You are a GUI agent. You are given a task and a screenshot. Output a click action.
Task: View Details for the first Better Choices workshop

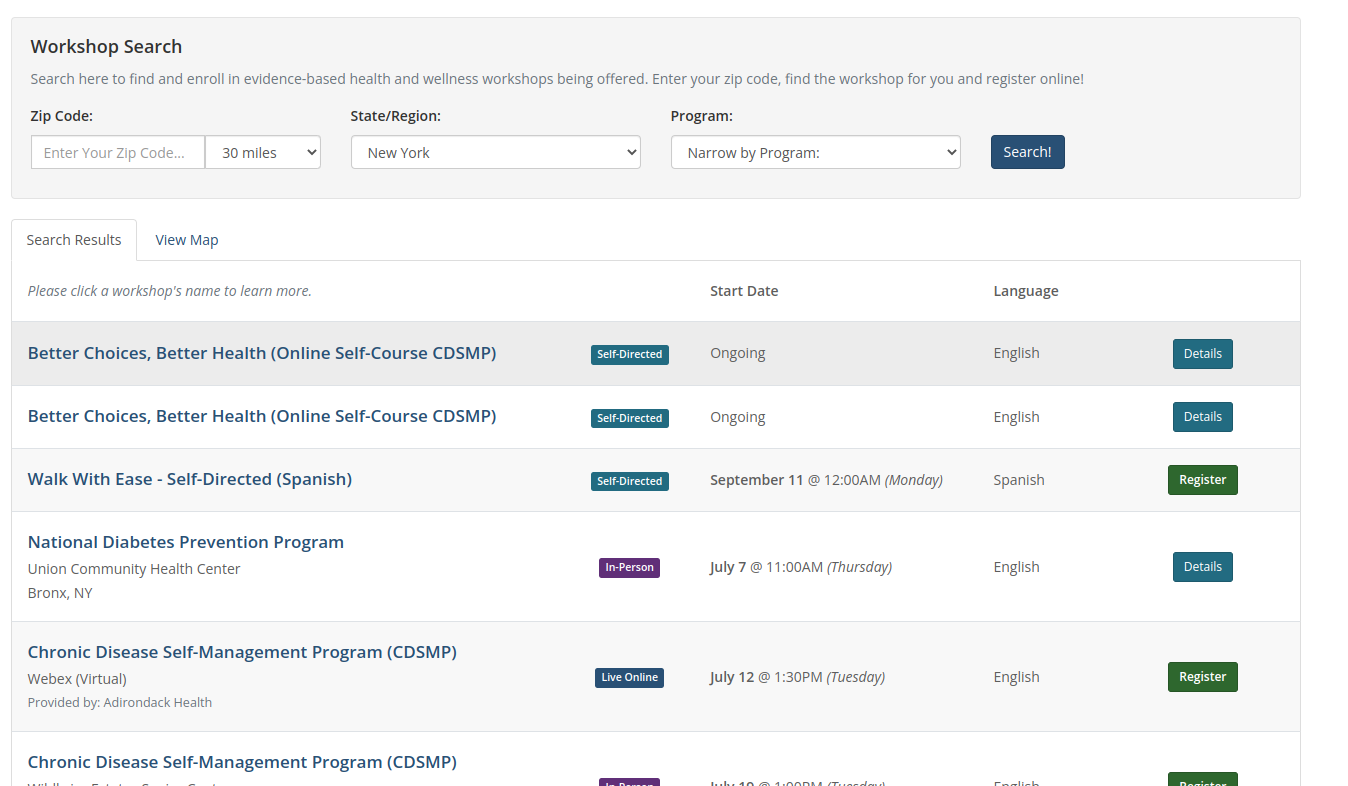[1202, 353]
